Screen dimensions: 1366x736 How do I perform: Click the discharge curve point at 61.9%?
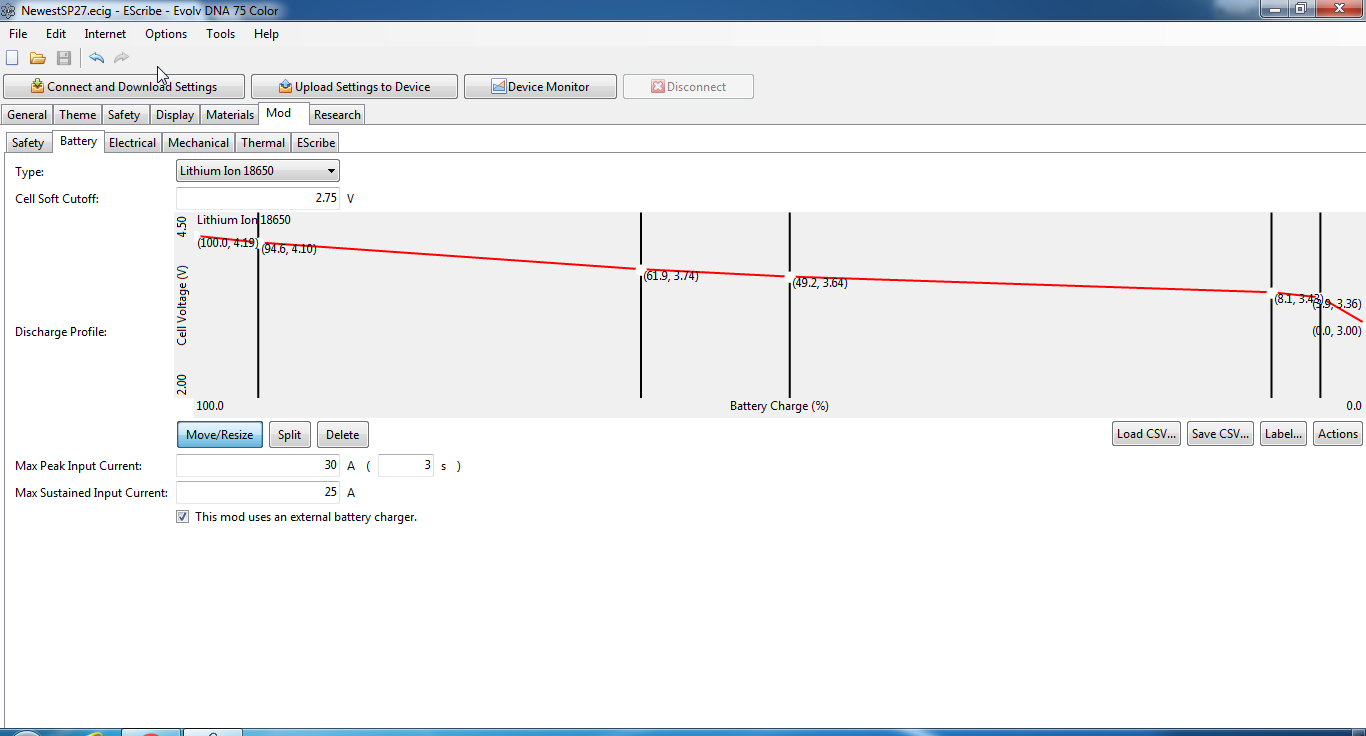coord(640,268)
